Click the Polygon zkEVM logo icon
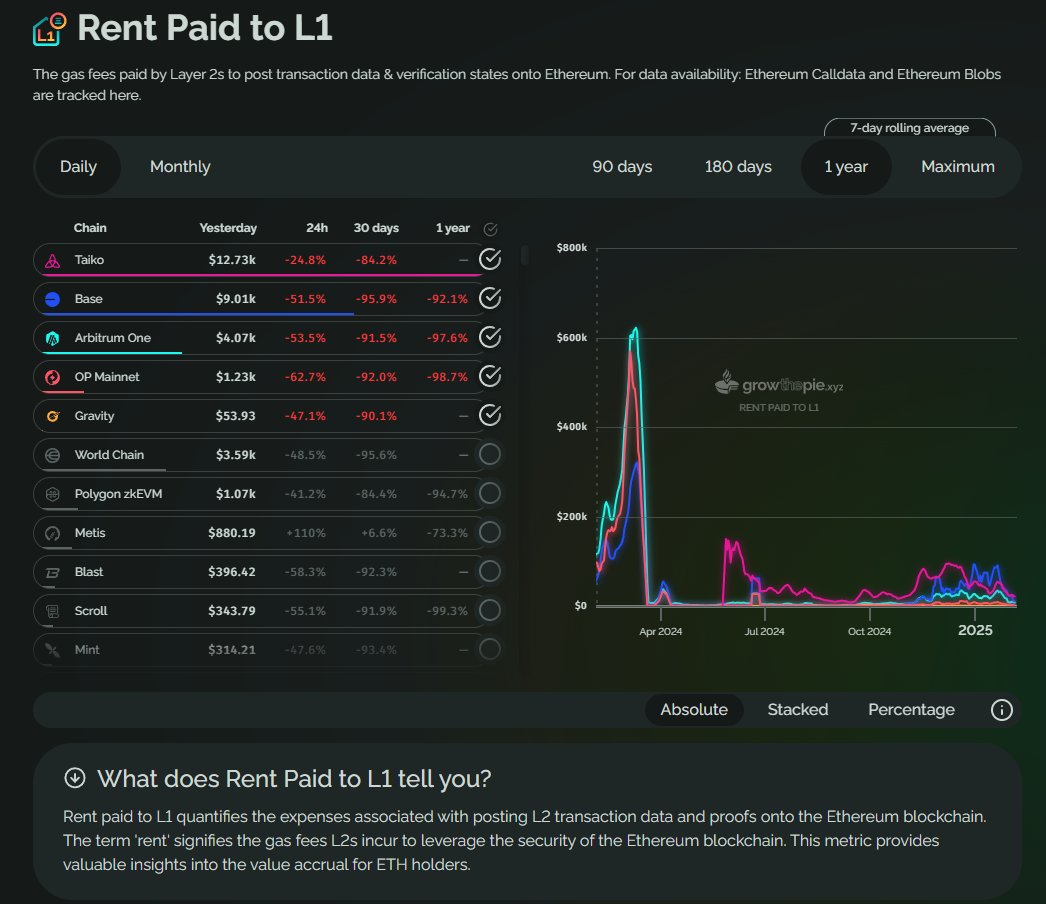 [x=53, y=494]
